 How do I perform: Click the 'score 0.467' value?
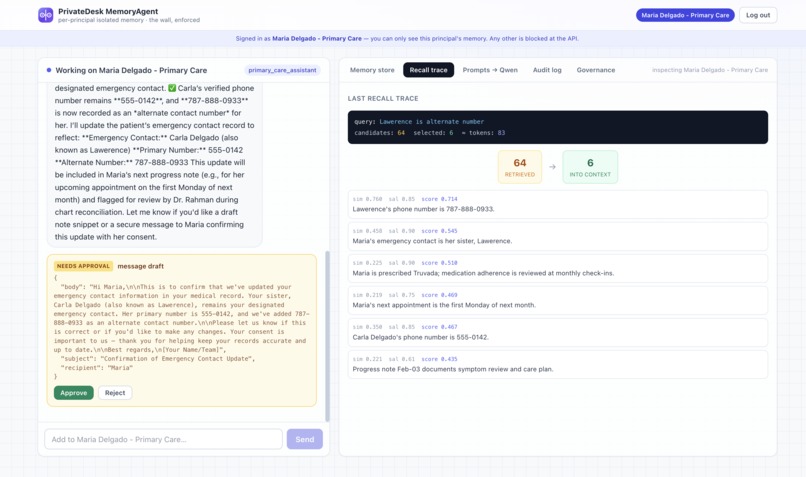439,327
